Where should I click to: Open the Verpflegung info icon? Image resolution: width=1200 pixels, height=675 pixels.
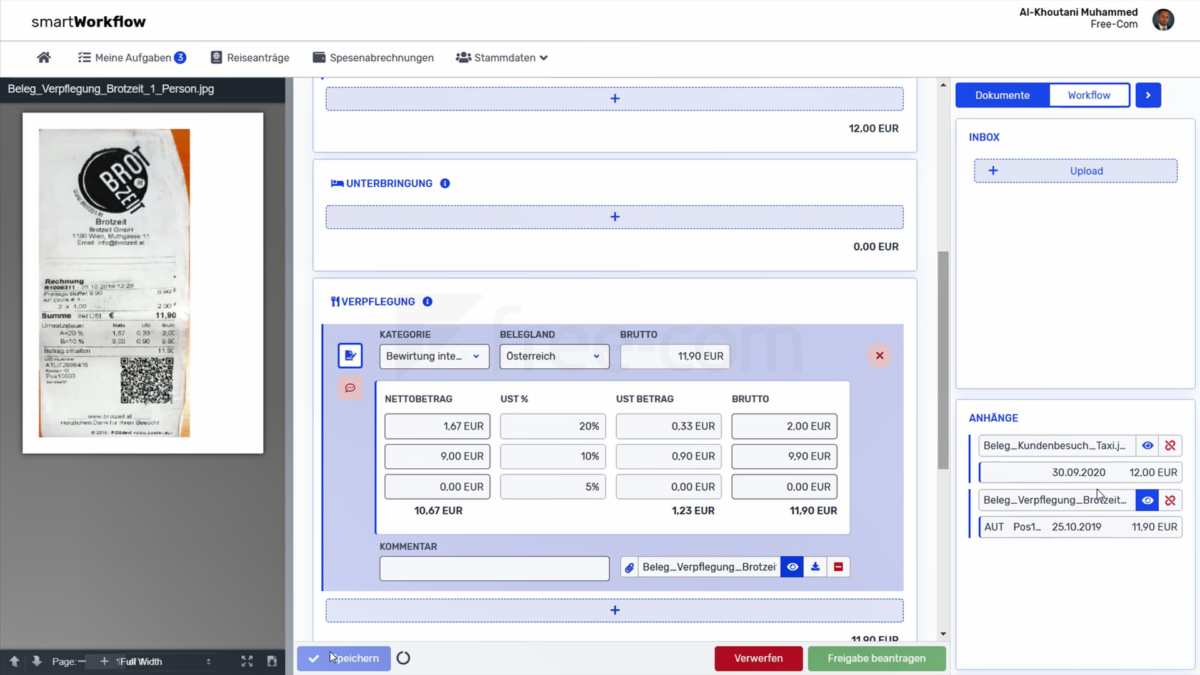[x=427, y=301]
